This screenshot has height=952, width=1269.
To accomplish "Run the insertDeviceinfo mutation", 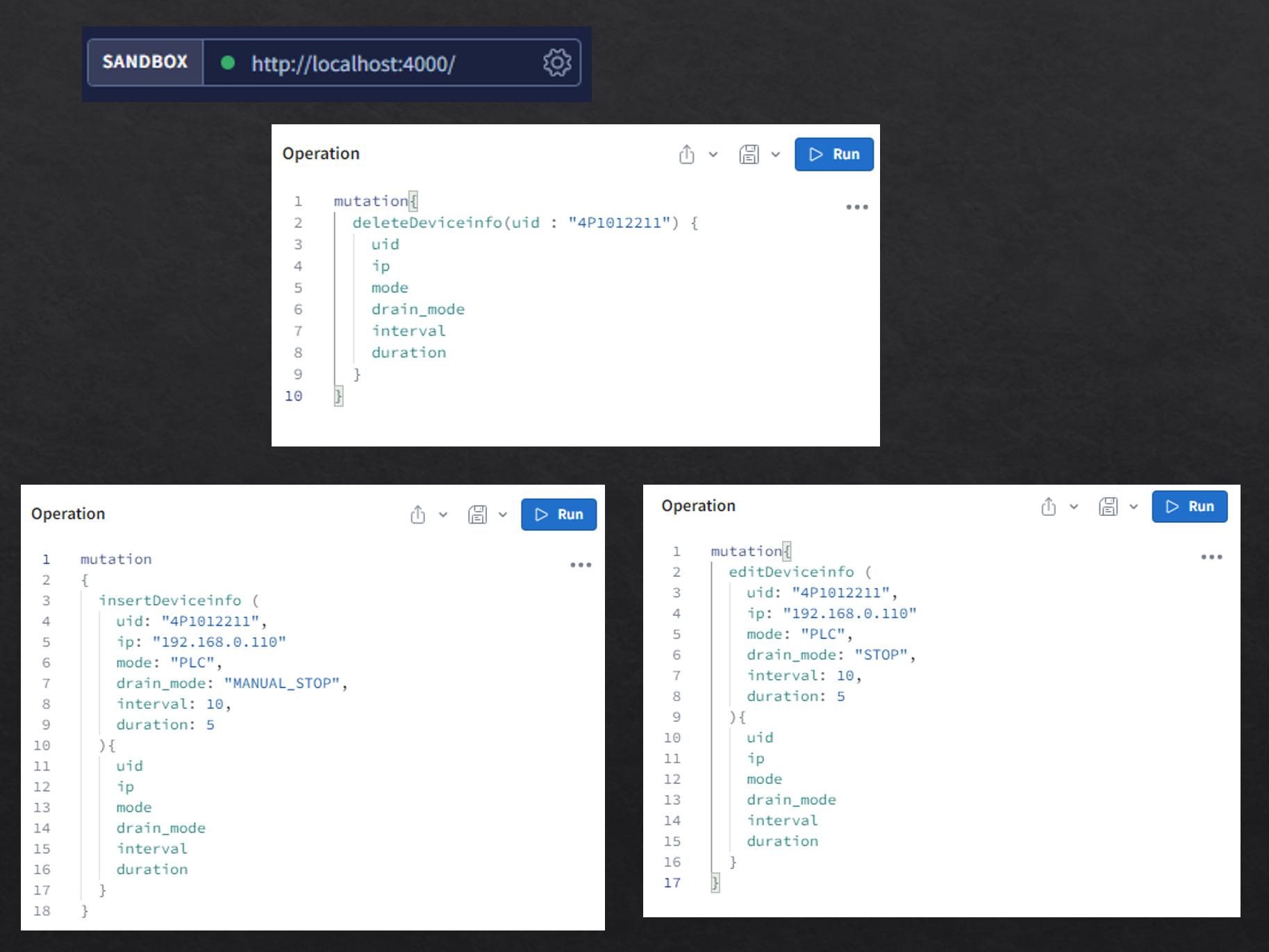I will pos(559,515).
